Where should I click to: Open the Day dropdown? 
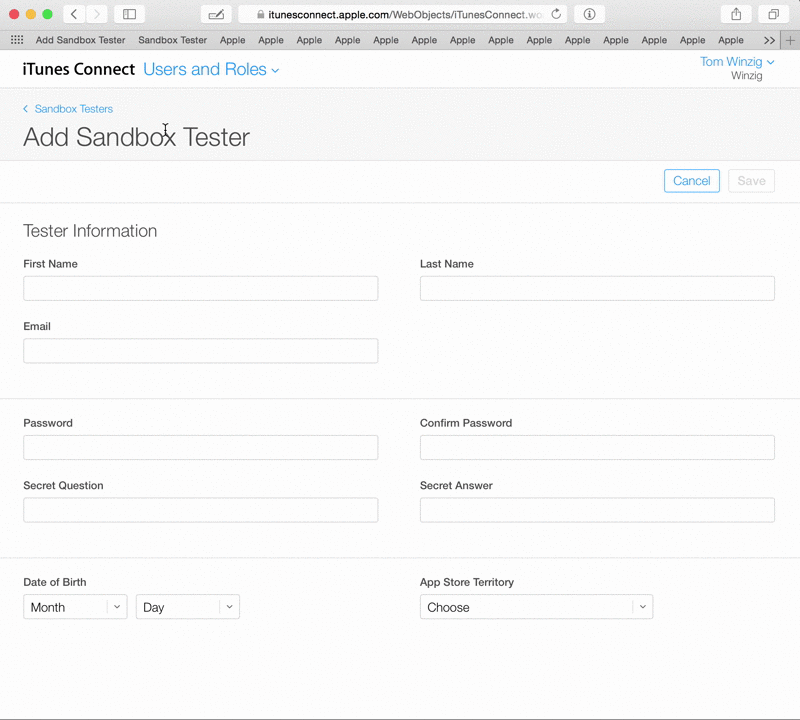188,607
